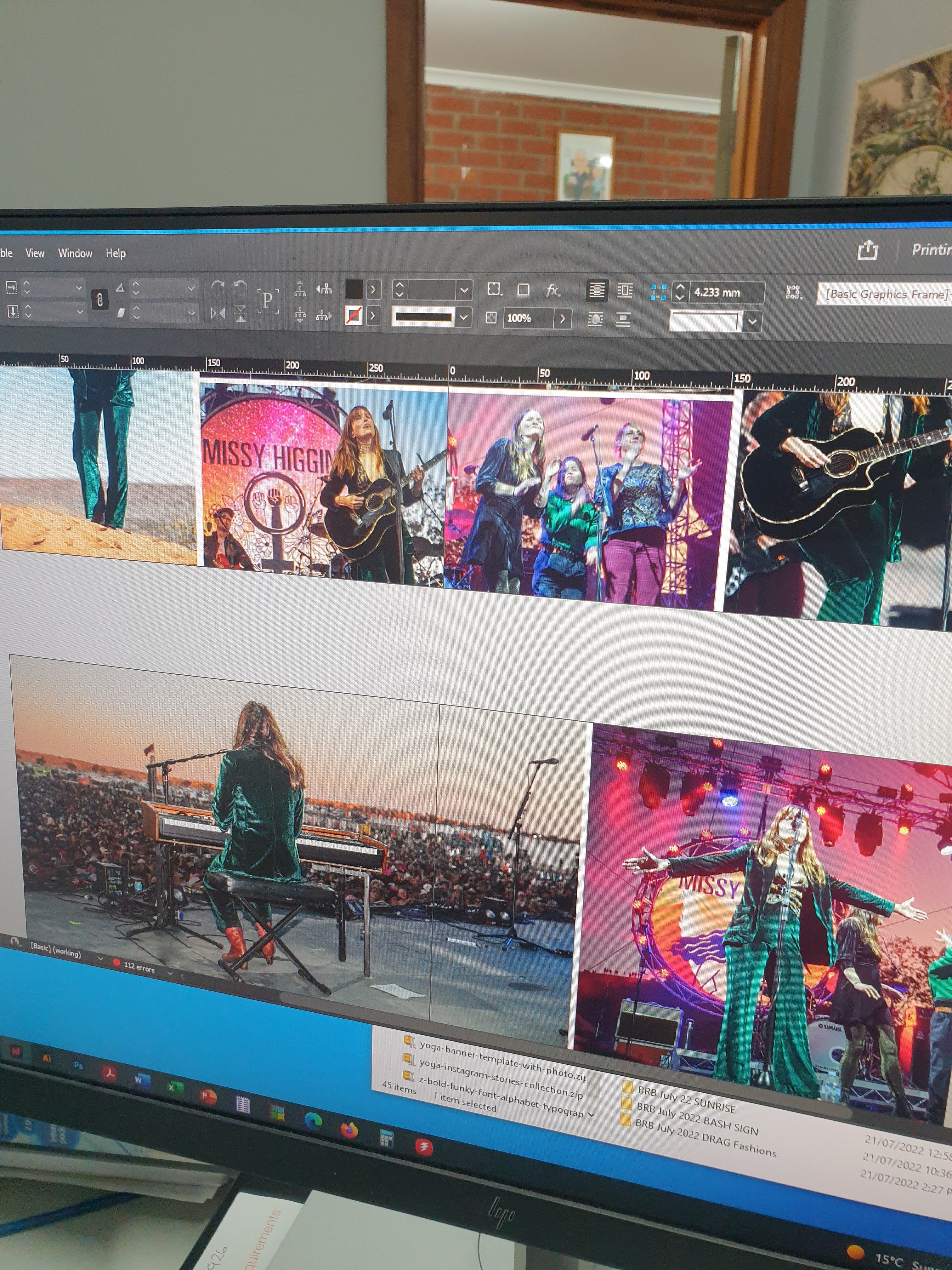Click the Rotate 90° clockwise icon
The image size is (952, 1270).
(x=218, y=288)
